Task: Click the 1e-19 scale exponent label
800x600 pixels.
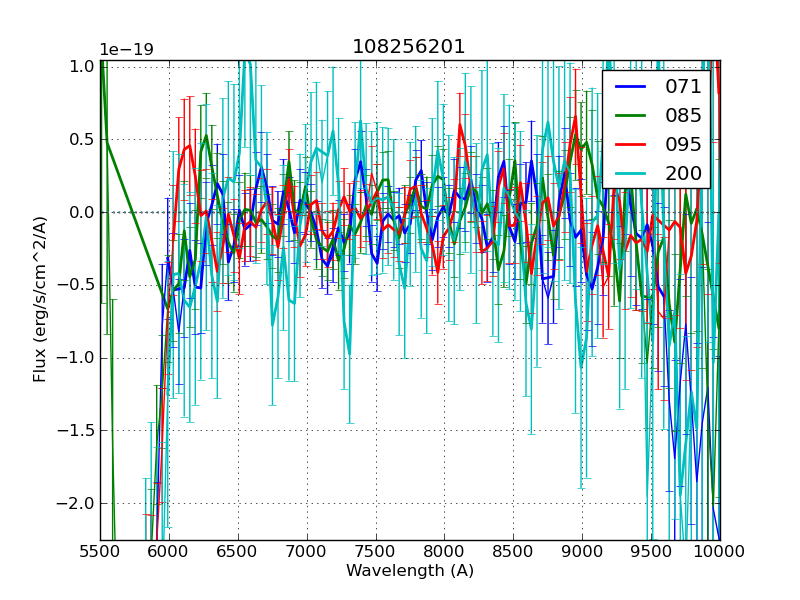Action: (x=126, y=50)
